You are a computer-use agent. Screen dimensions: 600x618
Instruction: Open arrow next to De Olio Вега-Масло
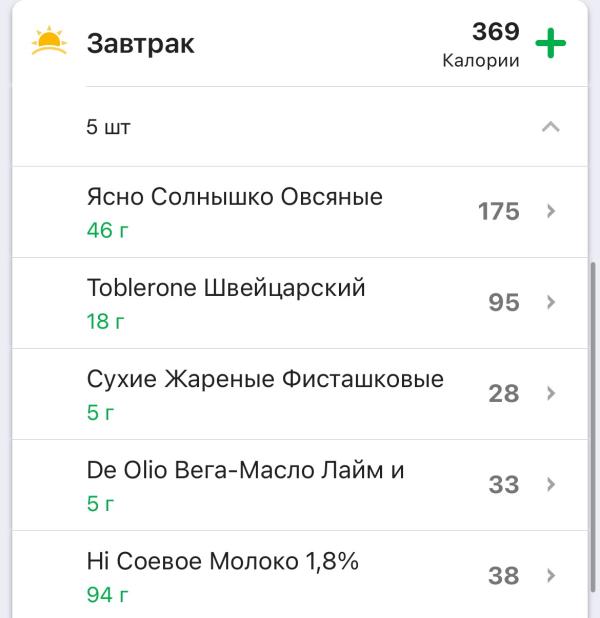551,484
